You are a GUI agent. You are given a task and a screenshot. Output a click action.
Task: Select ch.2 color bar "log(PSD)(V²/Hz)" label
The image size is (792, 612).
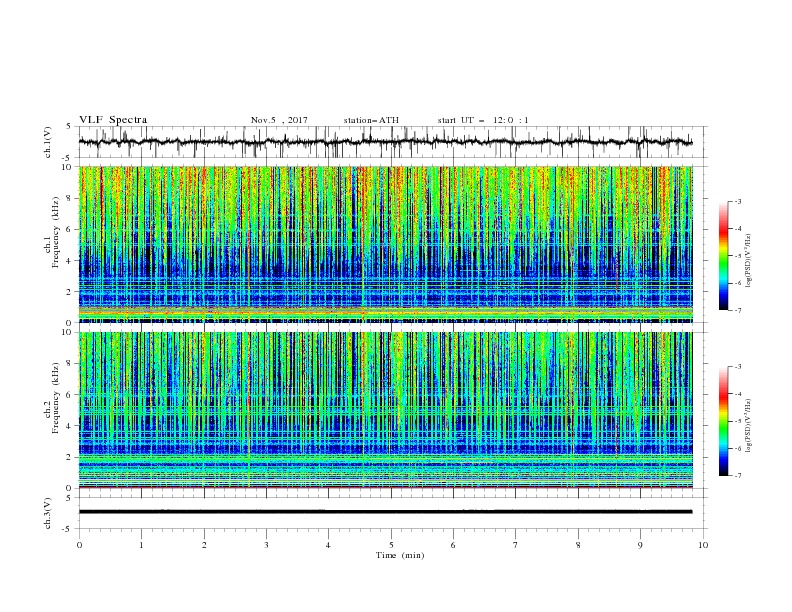(749, 426)
